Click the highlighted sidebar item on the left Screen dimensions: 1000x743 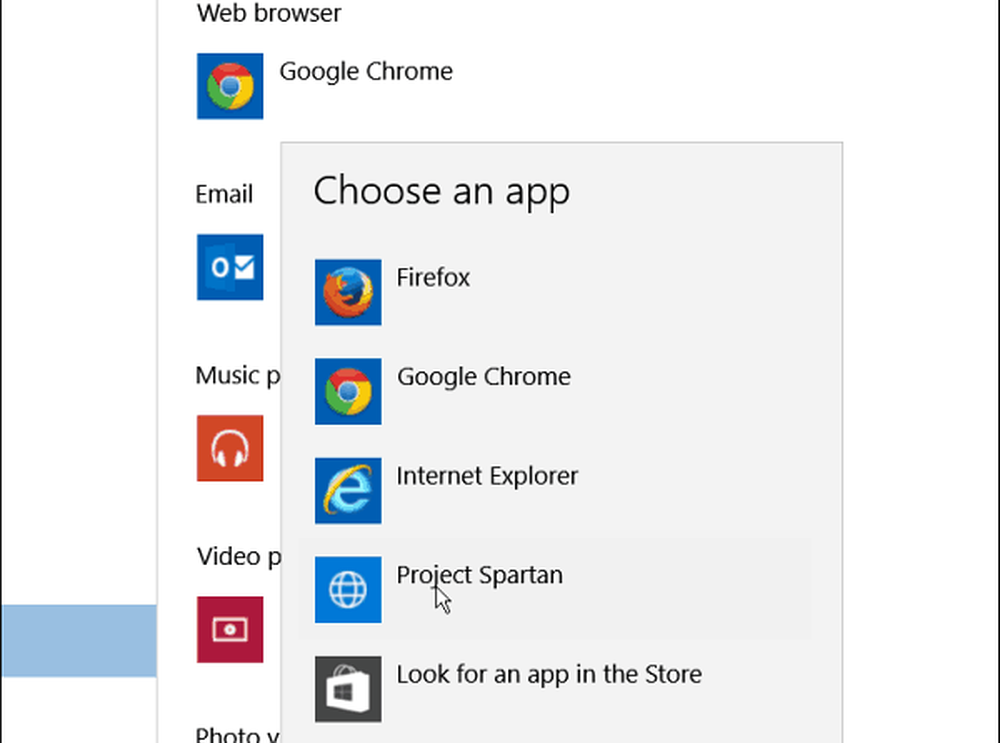(78, 640)
